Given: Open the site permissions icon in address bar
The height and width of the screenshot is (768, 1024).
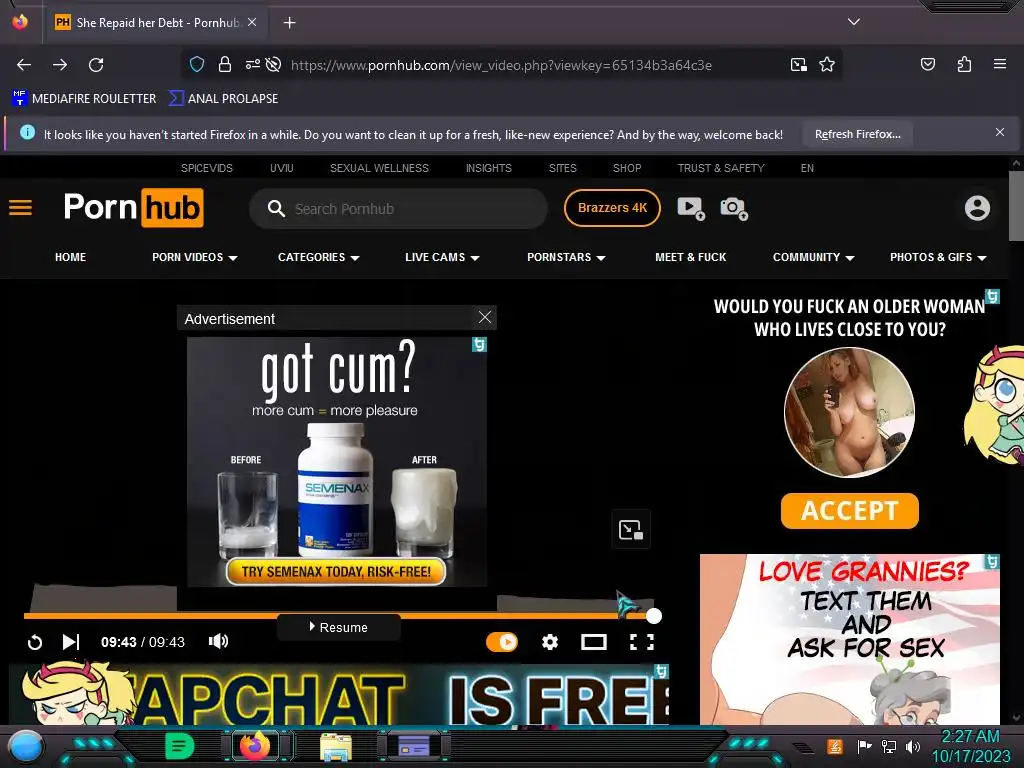Looking at the screenshot, I should [253, 64].
